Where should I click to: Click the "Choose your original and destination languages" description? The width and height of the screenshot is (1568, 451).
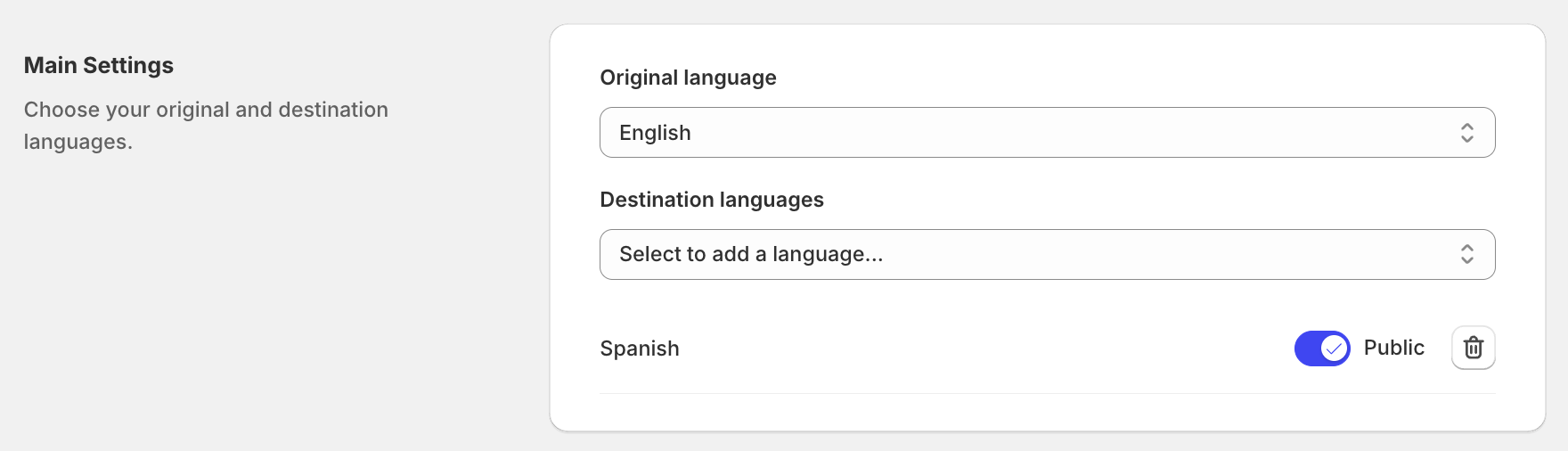click(206, 126)
